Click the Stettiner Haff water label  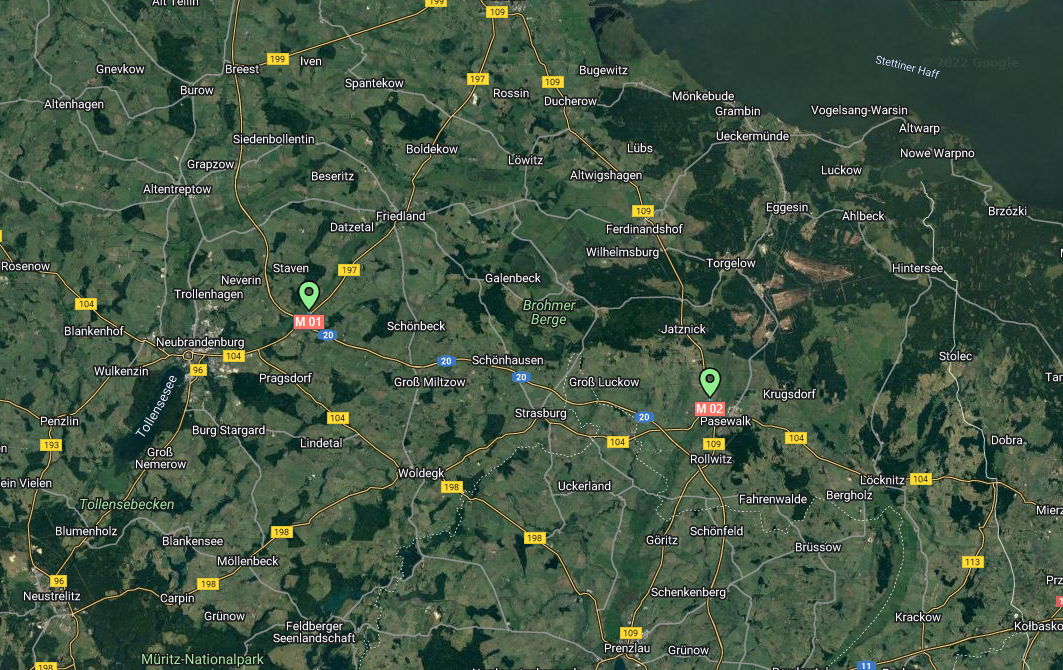(x=907, y=66)
